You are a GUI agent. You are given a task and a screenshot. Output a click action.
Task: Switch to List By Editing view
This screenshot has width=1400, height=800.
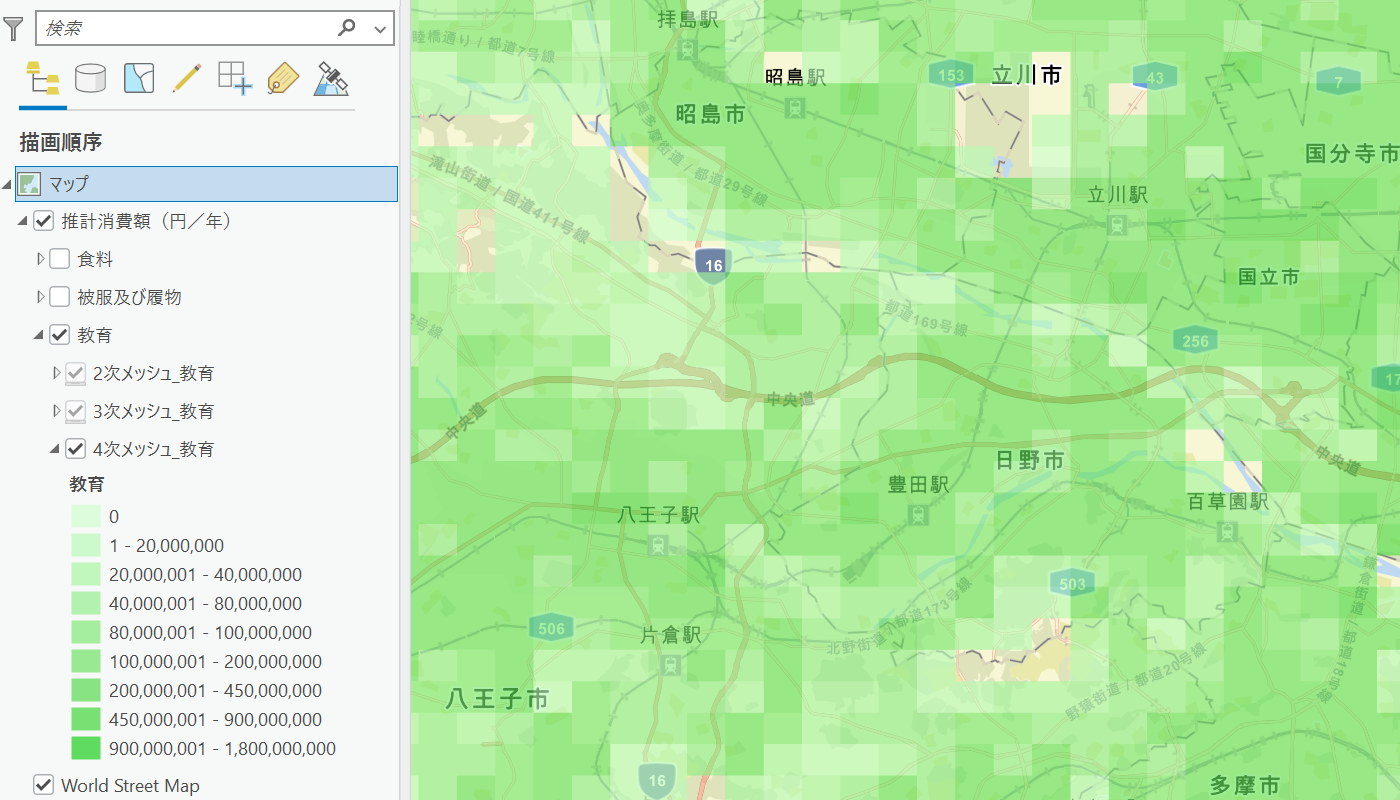coord(186,78)
